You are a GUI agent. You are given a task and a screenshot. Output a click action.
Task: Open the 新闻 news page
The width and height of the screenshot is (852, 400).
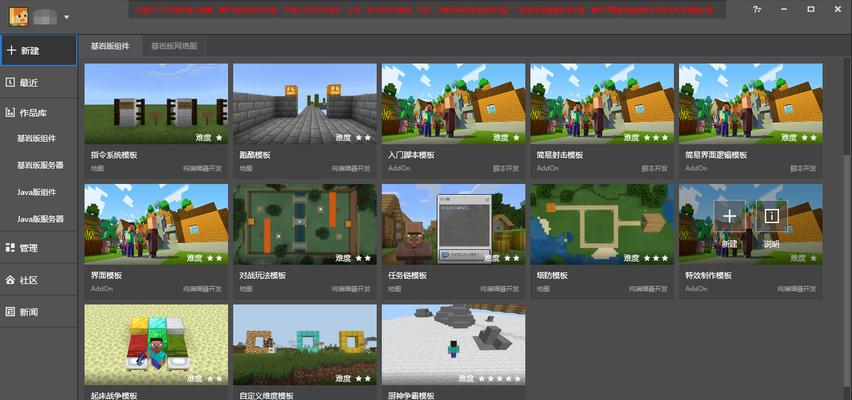click(39, 312)
